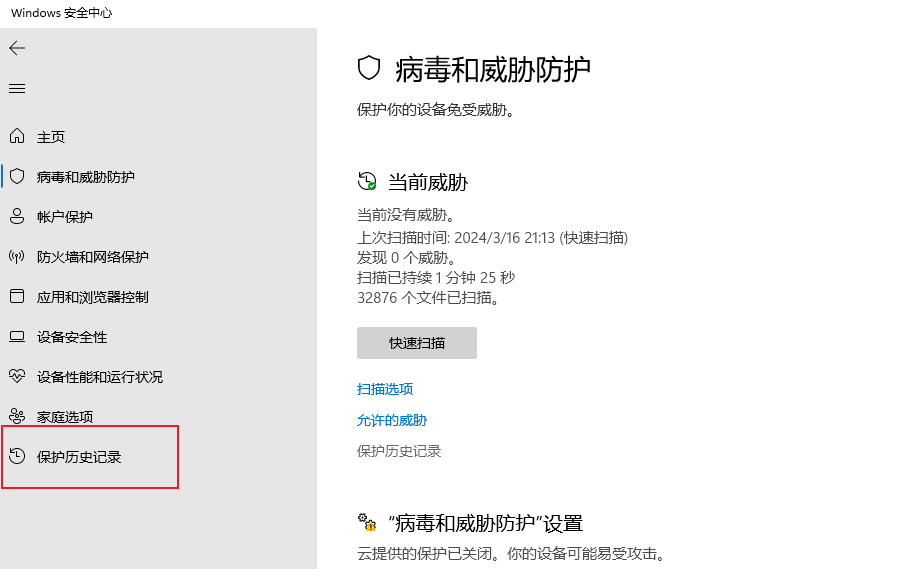Open 帐户保护 person icon
This screenshot has height=569, width=906.
[x=17, y=216]
